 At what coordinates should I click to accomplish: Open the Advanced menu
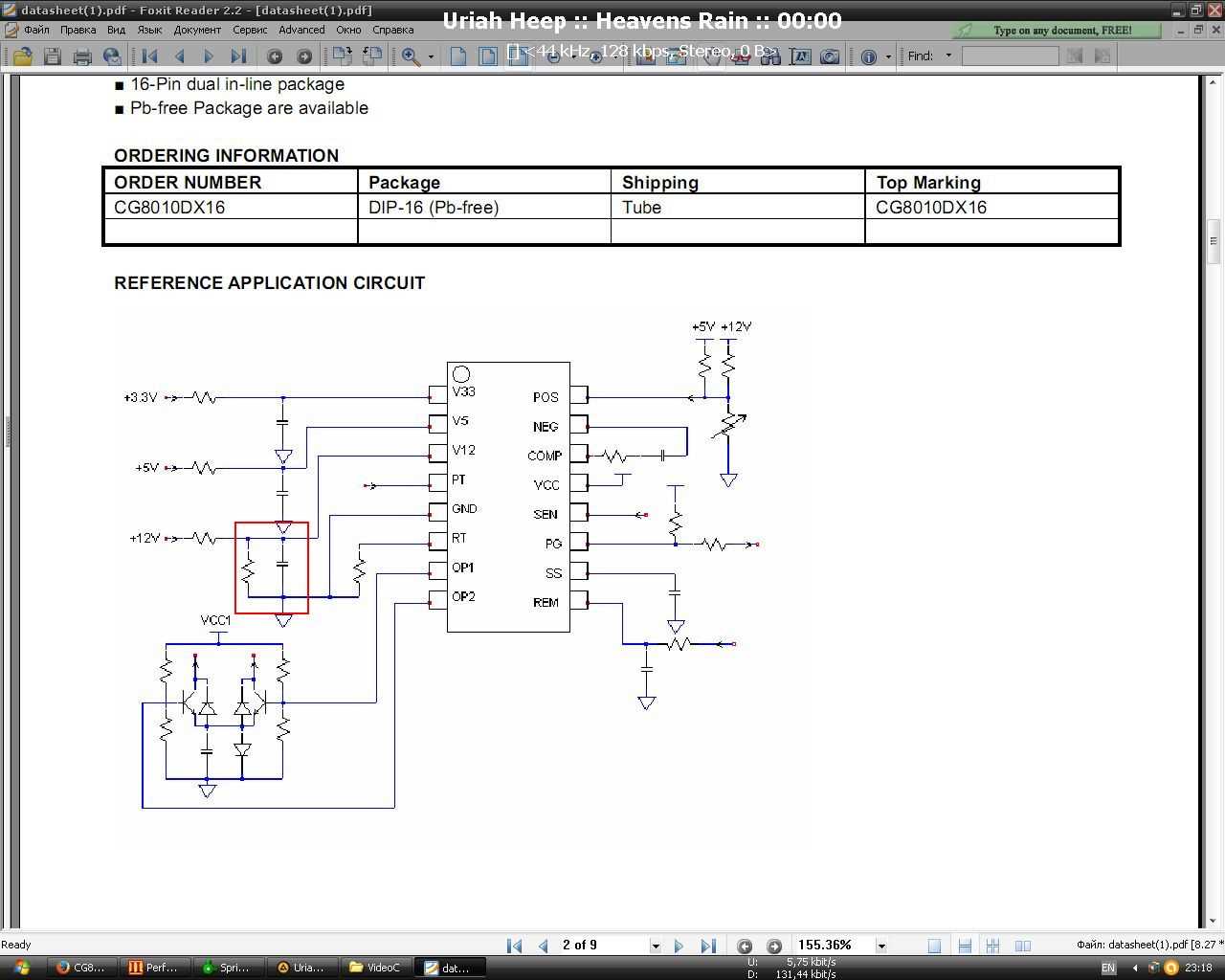[x=301, y=30]
